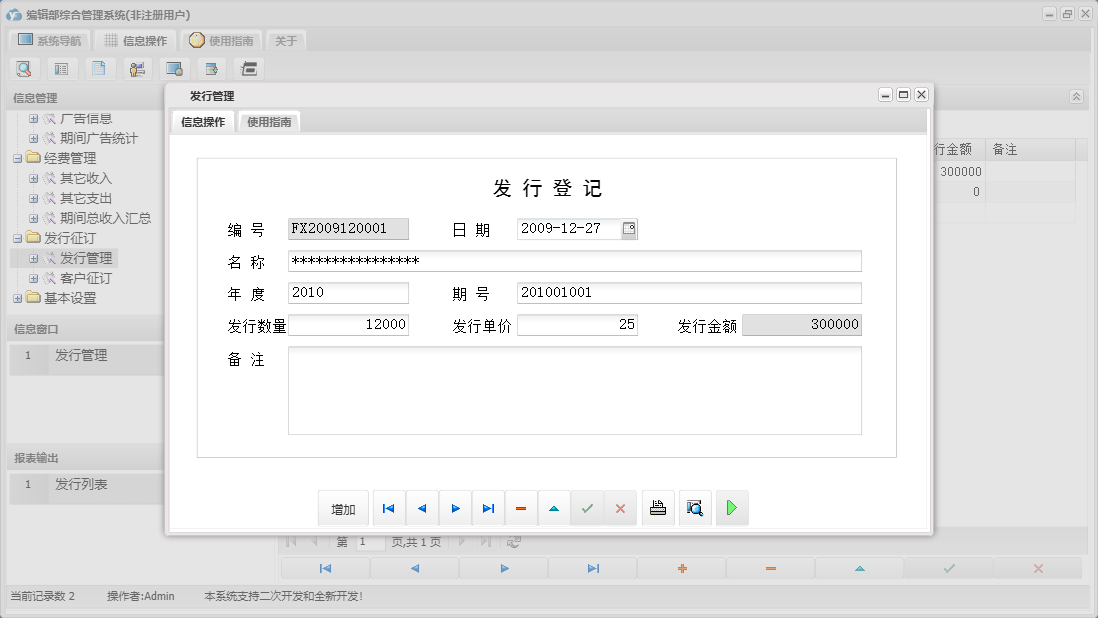This screenshot has height=618, width=1098.
Task: Collapse the right panel with double chevron
Action: (1076, 97)
